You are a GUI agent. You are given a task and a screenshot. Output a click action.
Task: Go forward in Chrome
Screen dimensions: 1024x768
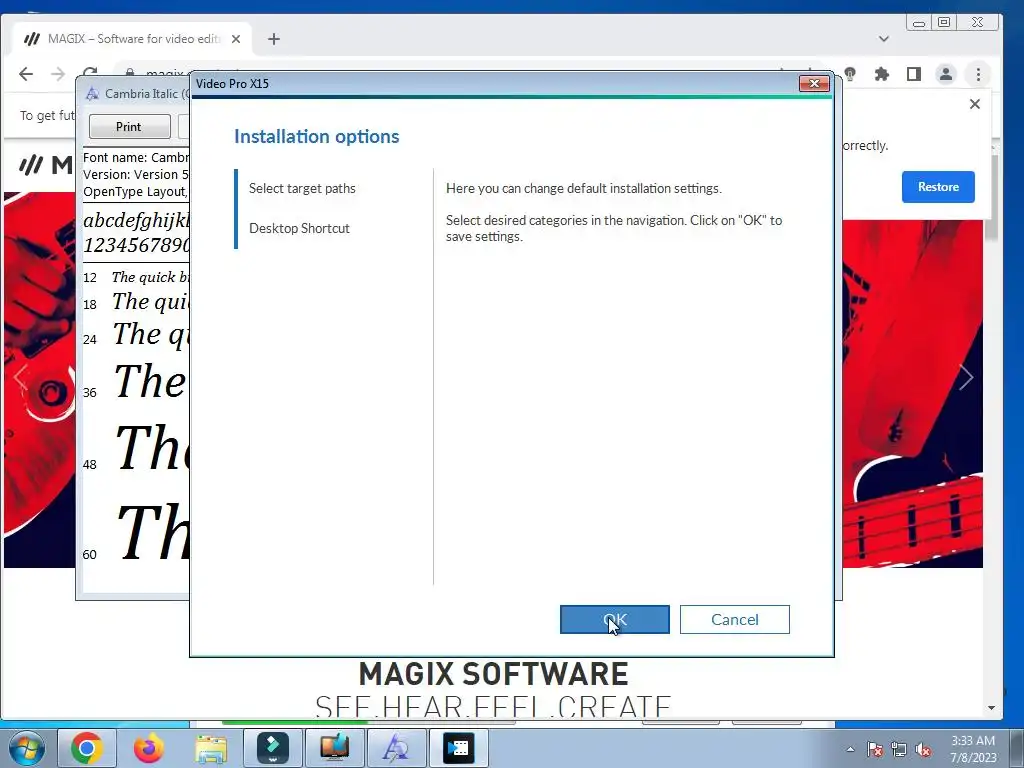click(58, 74)
